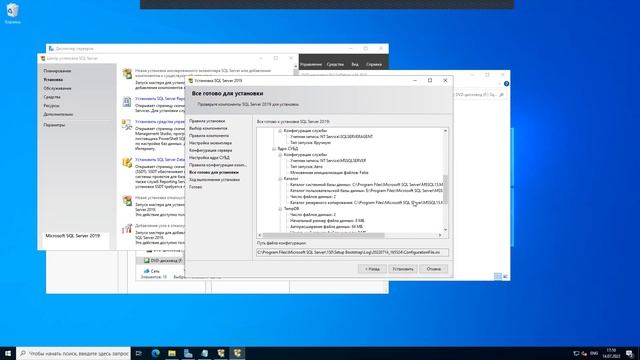Click the management tools install icon
This screenshot has width=640, height=360.
point(127,124)
